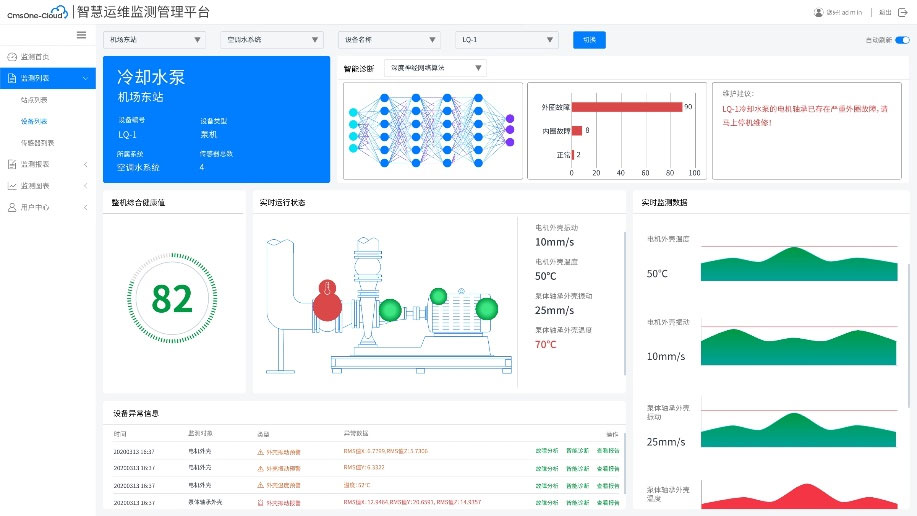Select 站点列表 in the sidebar submenu
The width and height of the screenshot is (917, 516).
point(36,99)
